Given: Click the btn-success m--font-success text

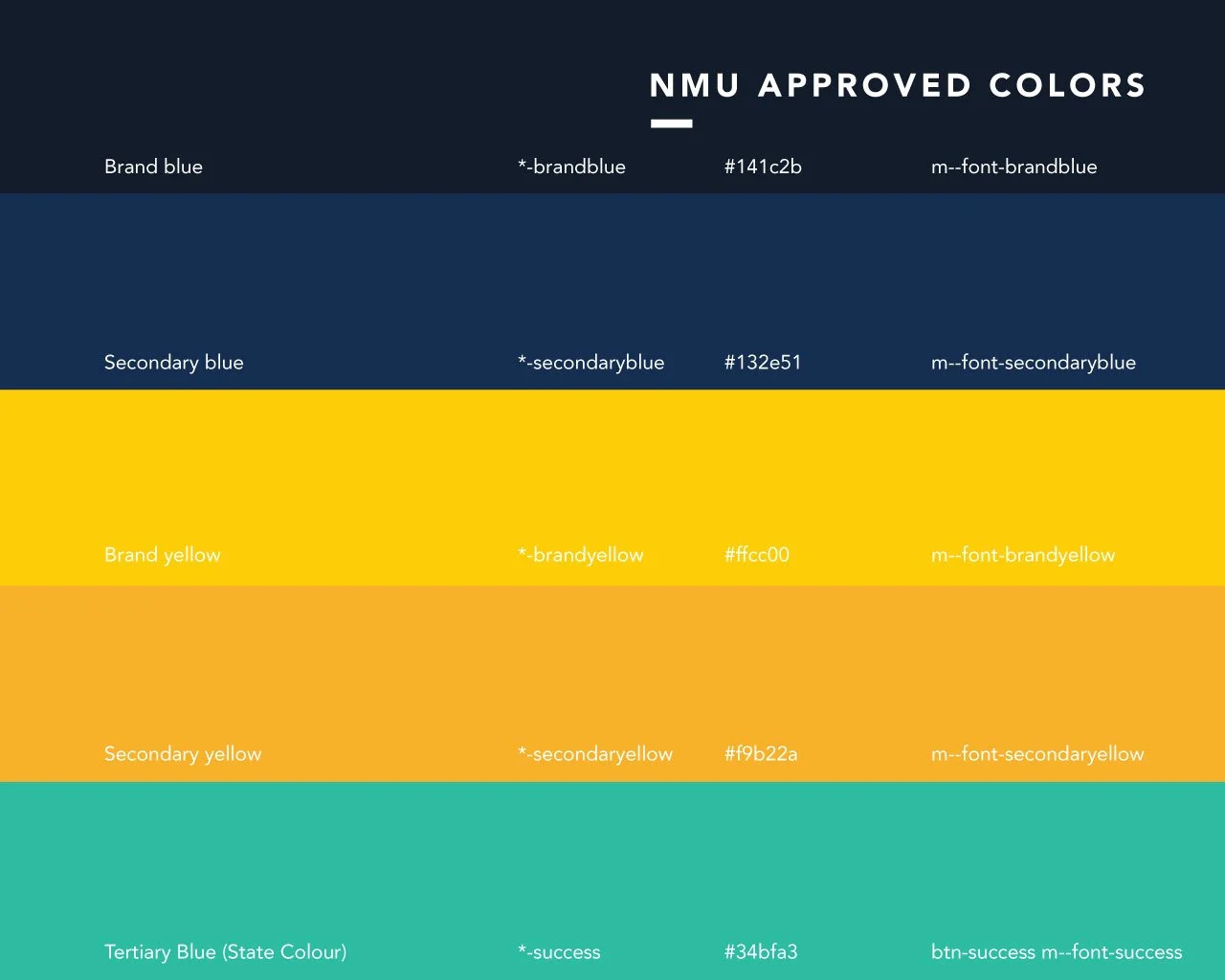Looking at the screenshot, I should pyautogui.click(x=1057, y=952).
